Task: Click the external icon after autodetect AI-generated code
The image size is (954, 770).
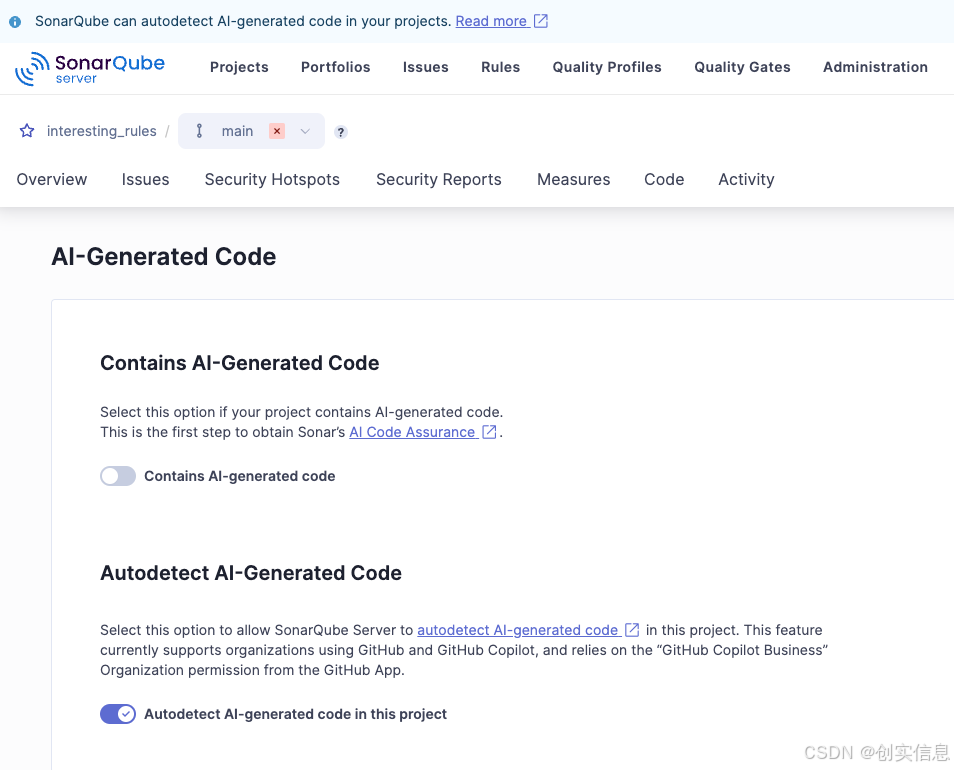Action: click(x=632, y=630)
